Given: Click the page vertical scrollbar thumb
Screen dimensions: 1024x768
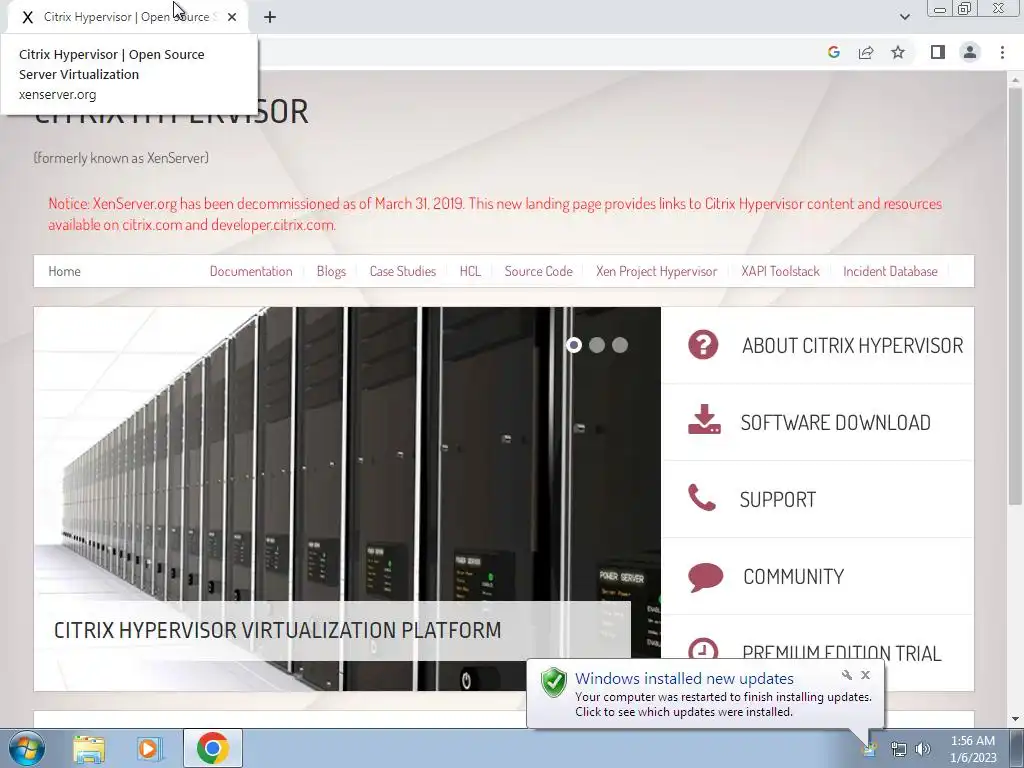Looking at the screenshot, I should (x=1014, y=294).
